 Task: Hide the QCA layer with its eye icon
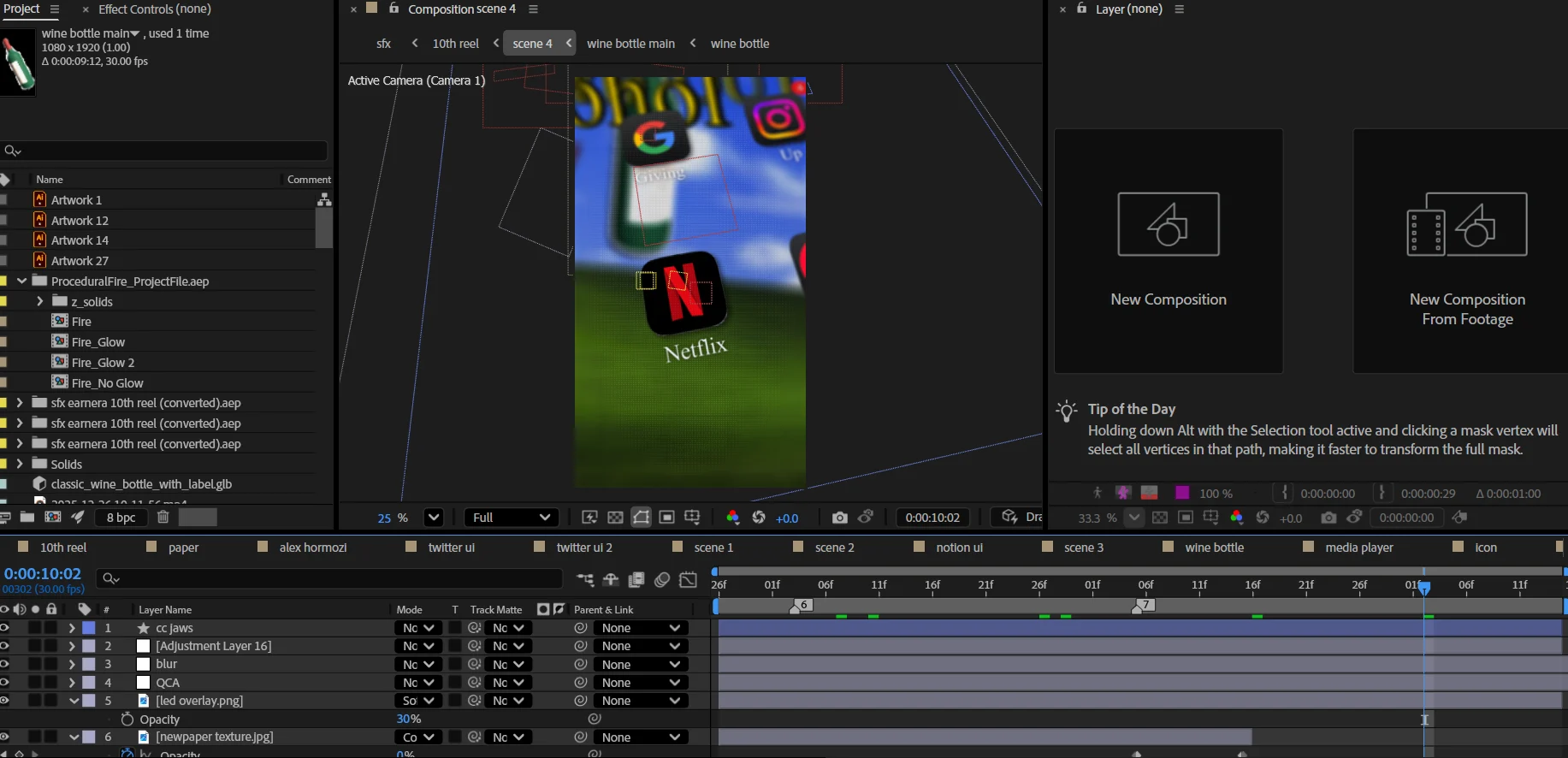point(5,683)
